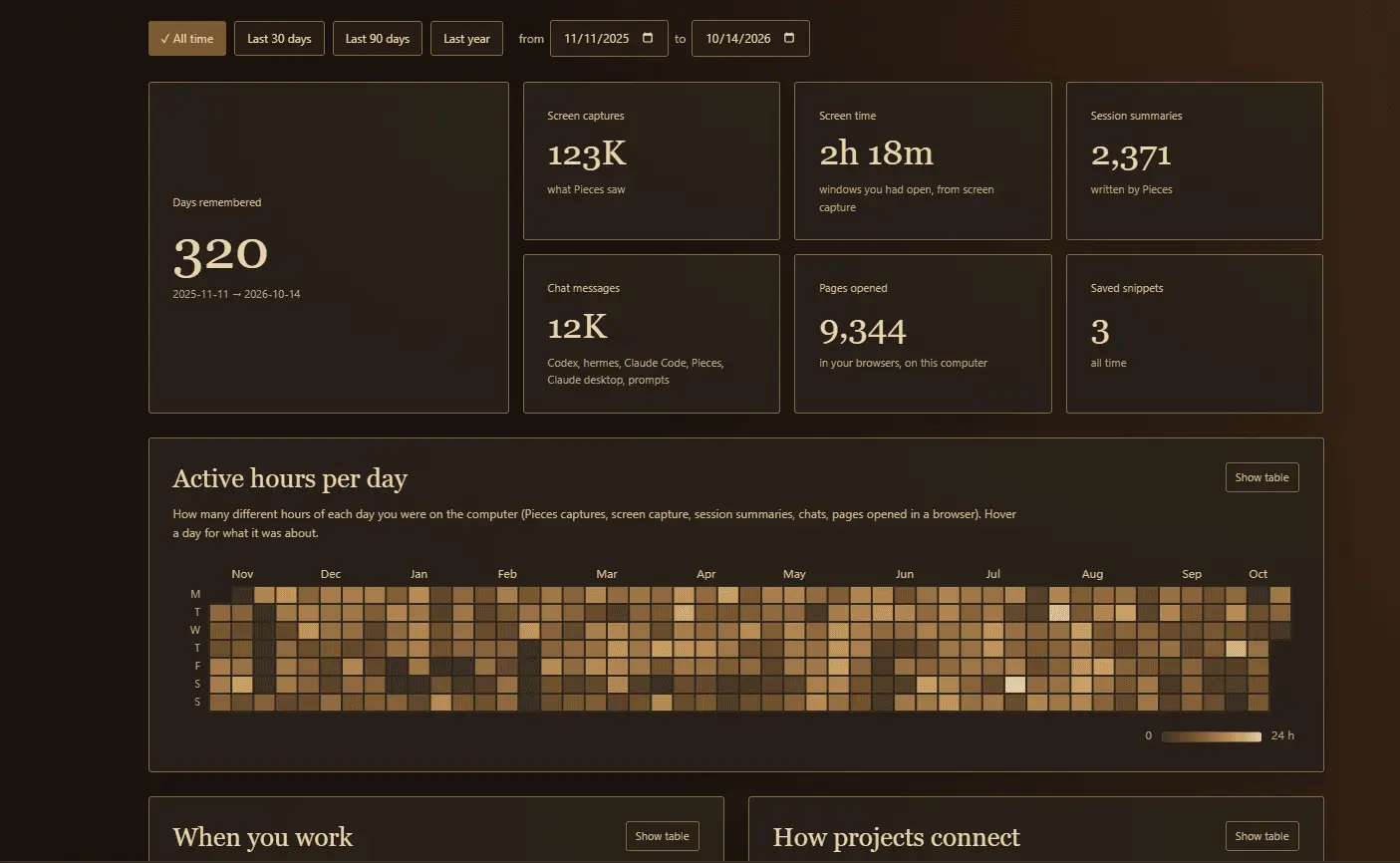Click the "Active hours per day" heading
This screenshot has width=1400, height=863.
pos(290,479)
